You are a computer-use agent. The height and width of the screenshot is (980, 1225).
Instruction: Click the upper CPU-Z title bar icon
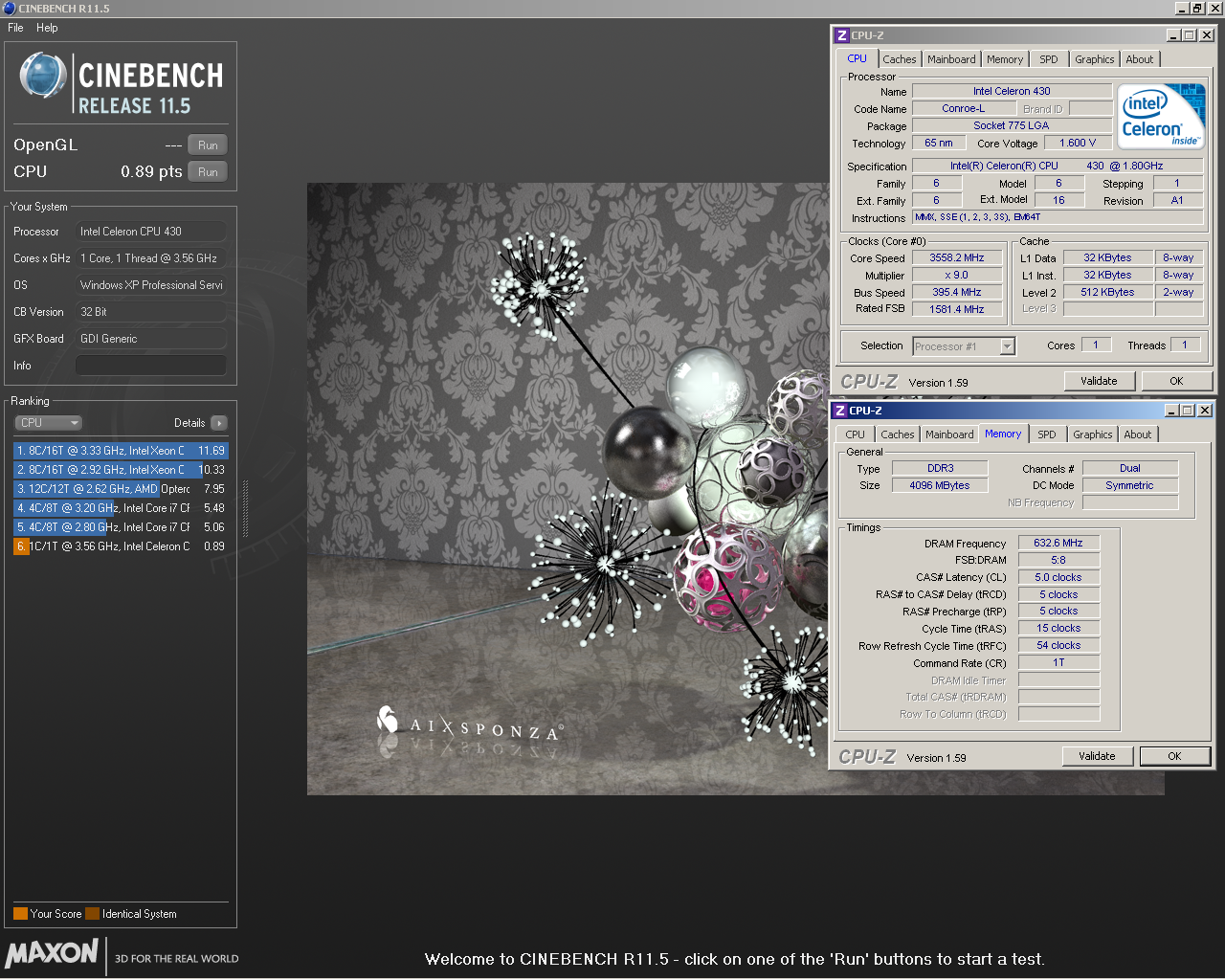tap(842, 35)
